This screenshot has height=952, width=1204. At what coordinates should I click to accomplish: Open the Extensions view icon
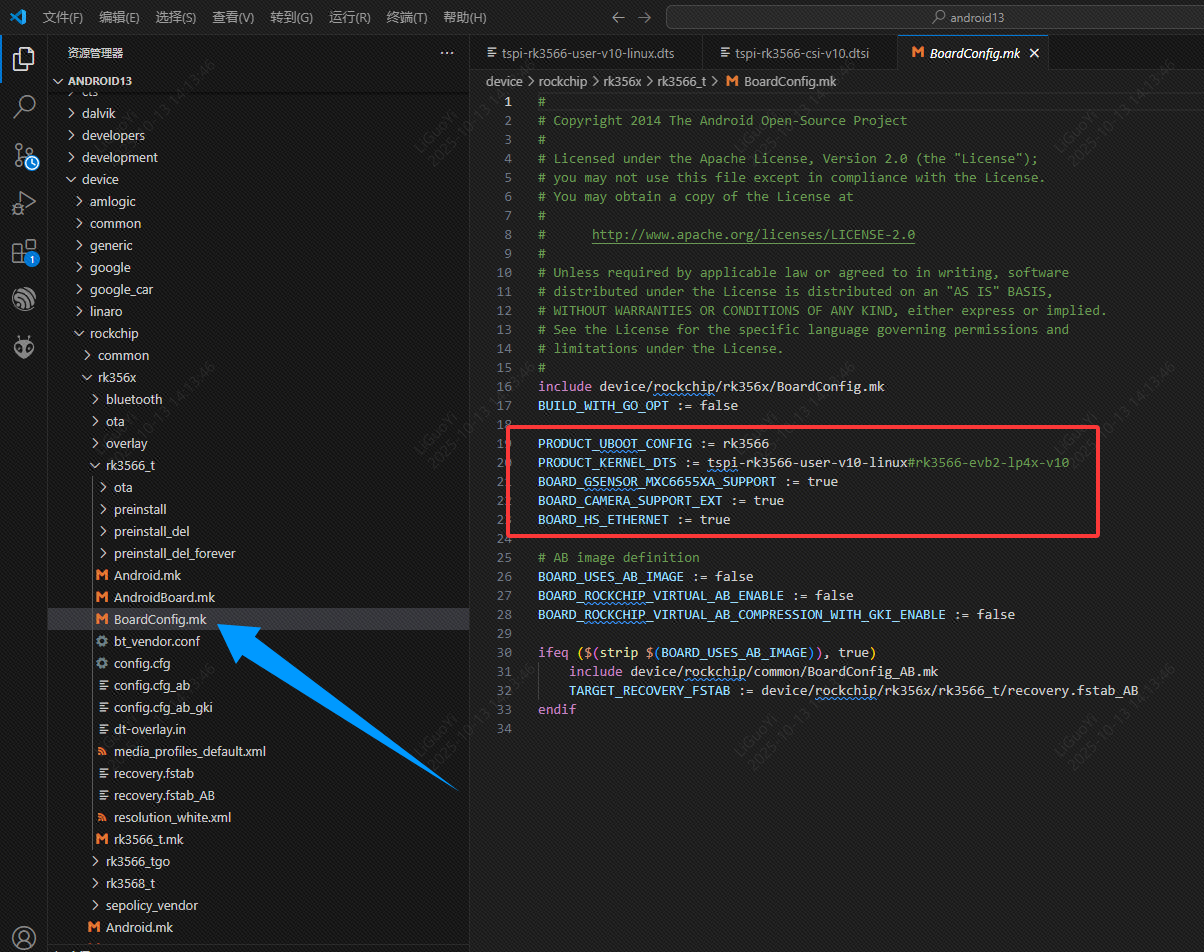coord(24,251)
